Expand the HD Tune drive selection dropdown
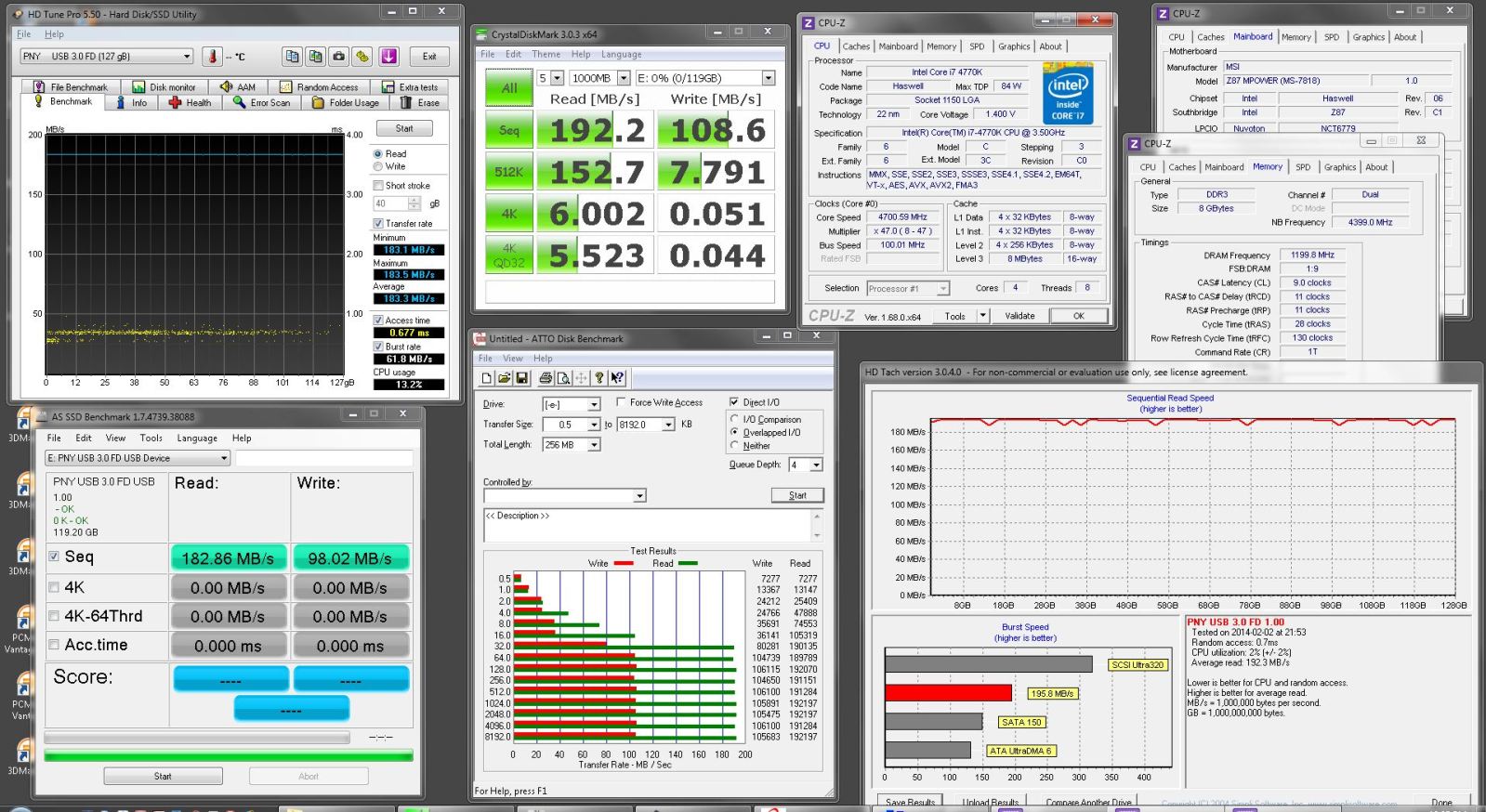The height and width of the screenshot is (812, 1486). [186, 57]
